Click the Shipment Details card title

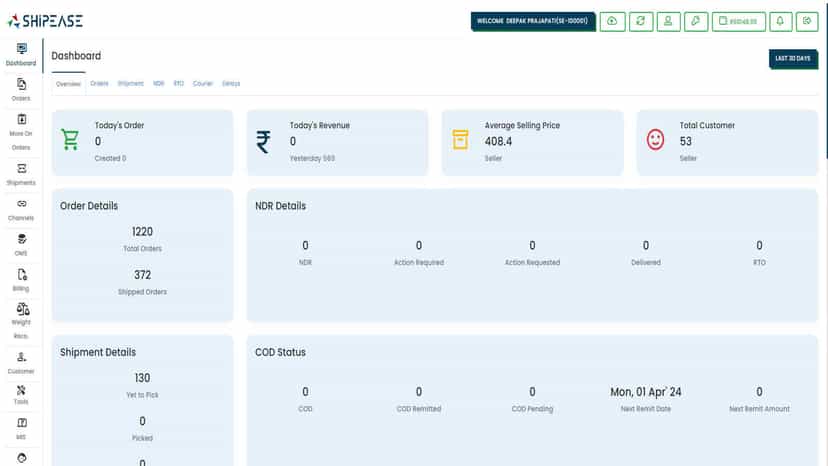click(98, 352)
